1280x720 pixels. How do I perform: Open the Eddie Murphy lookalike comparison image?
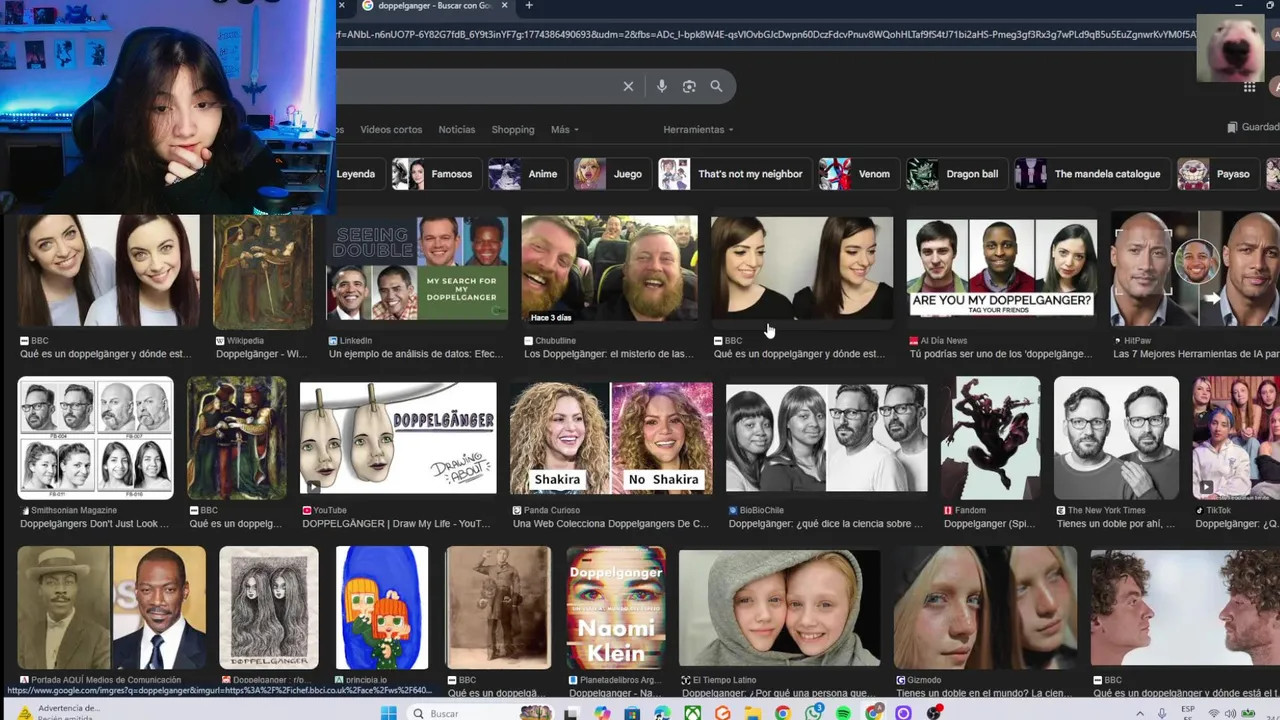coord(112,607)
